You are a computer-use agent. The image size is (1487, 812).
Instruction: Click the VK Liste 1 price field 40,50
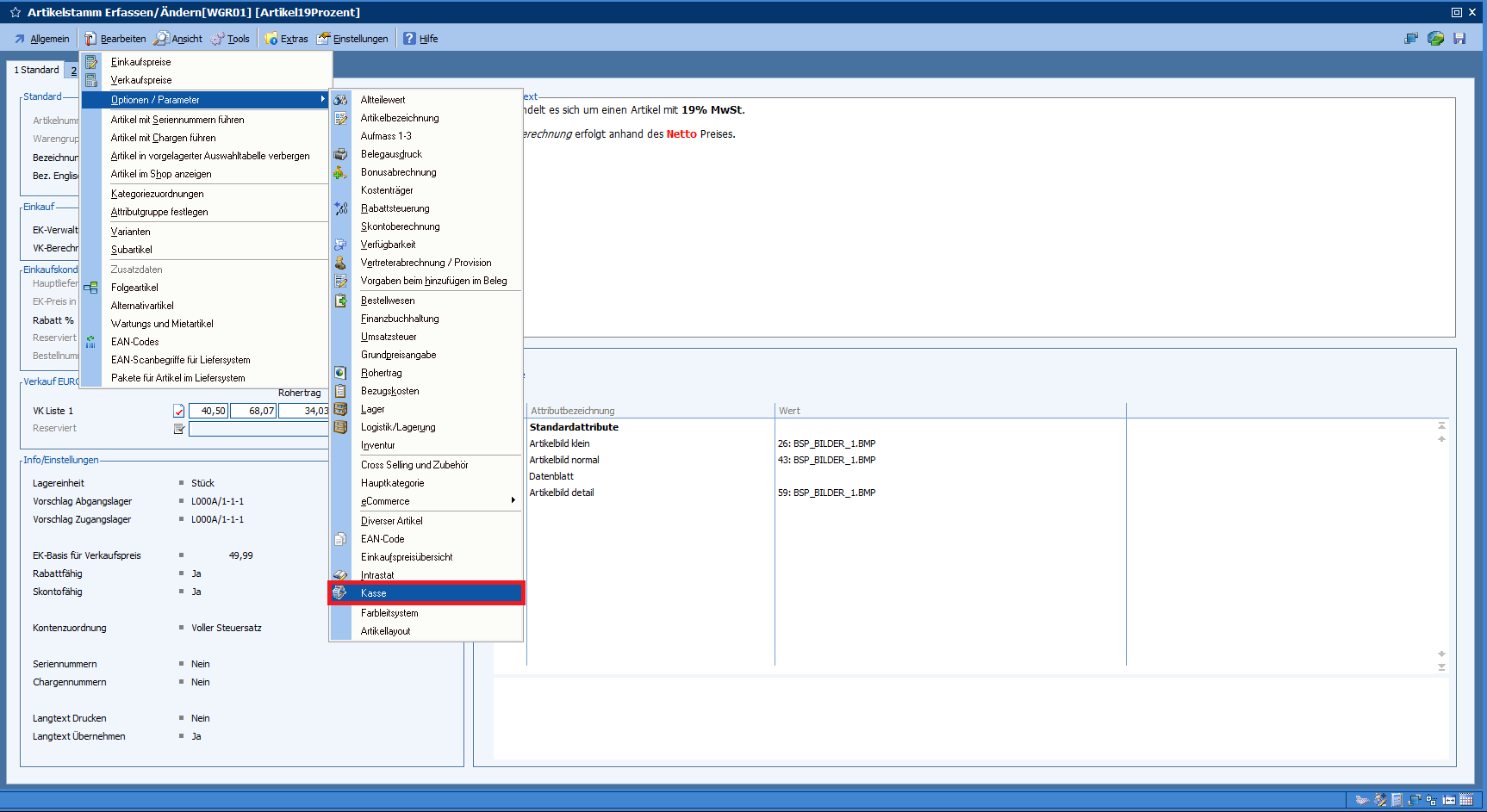(x=208, y=412)
